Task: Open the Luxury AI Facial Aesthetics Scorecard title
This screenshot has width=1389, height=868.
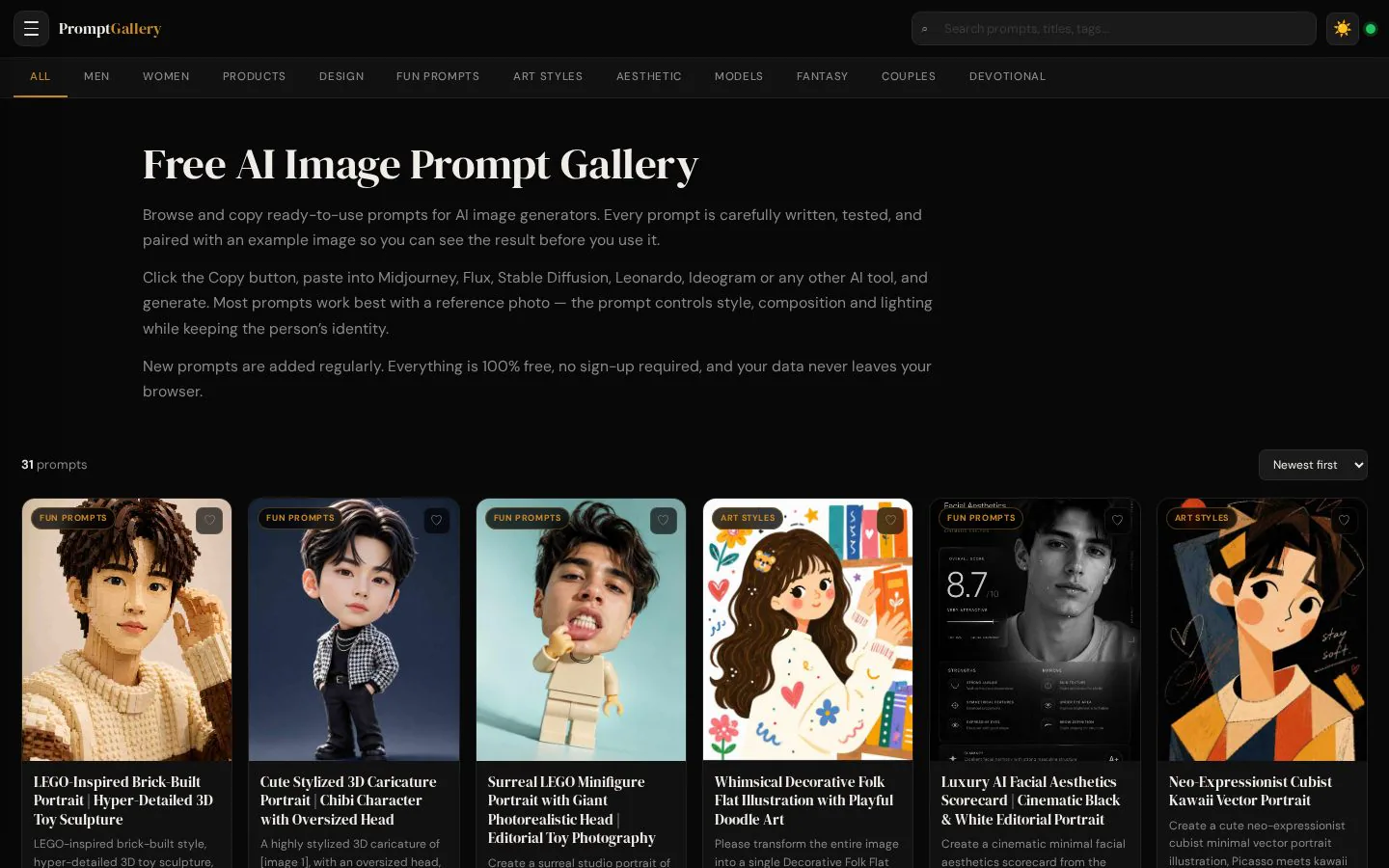Action: [1031, 800]
